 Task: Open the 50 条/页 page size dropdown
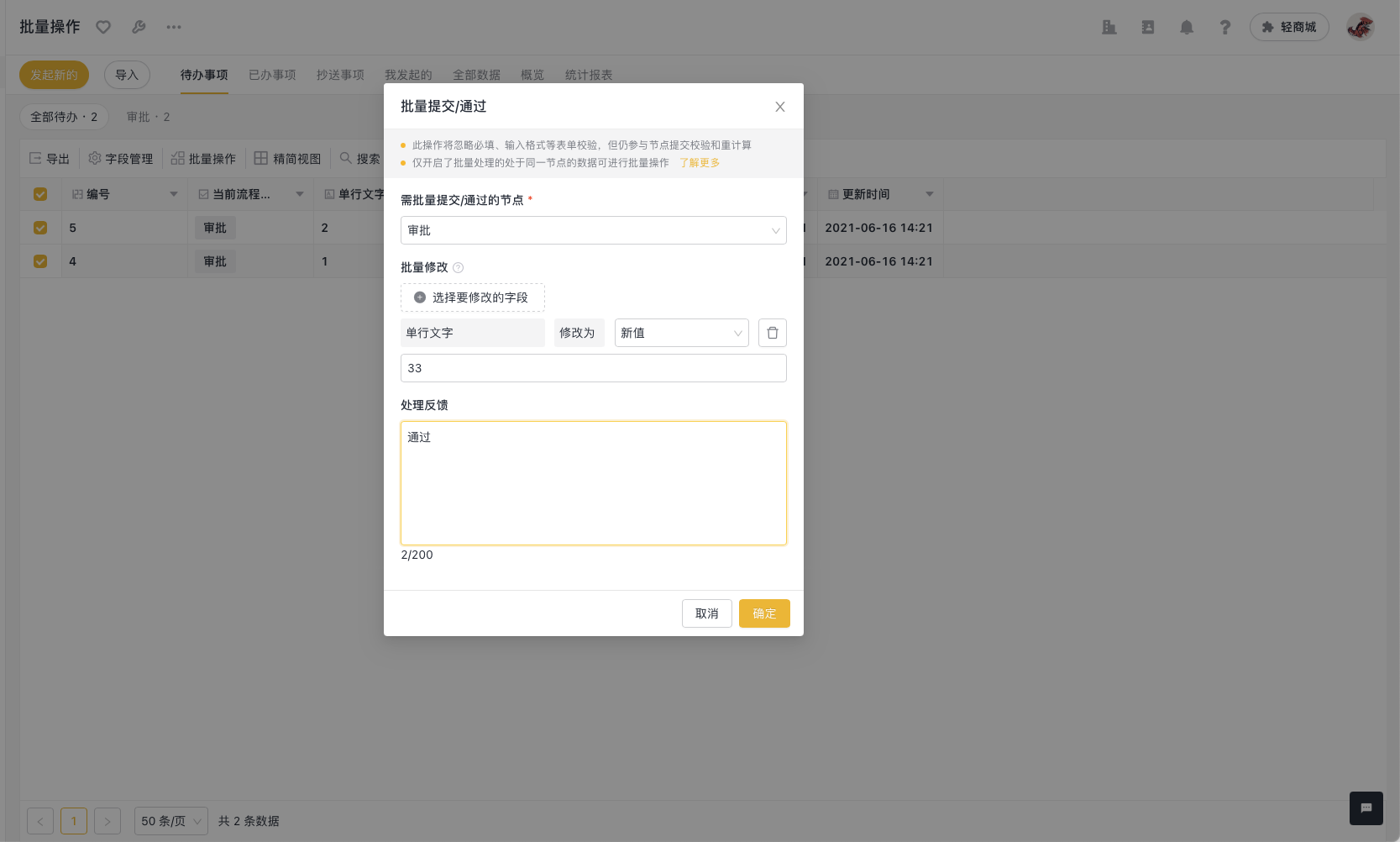point(171,821)
